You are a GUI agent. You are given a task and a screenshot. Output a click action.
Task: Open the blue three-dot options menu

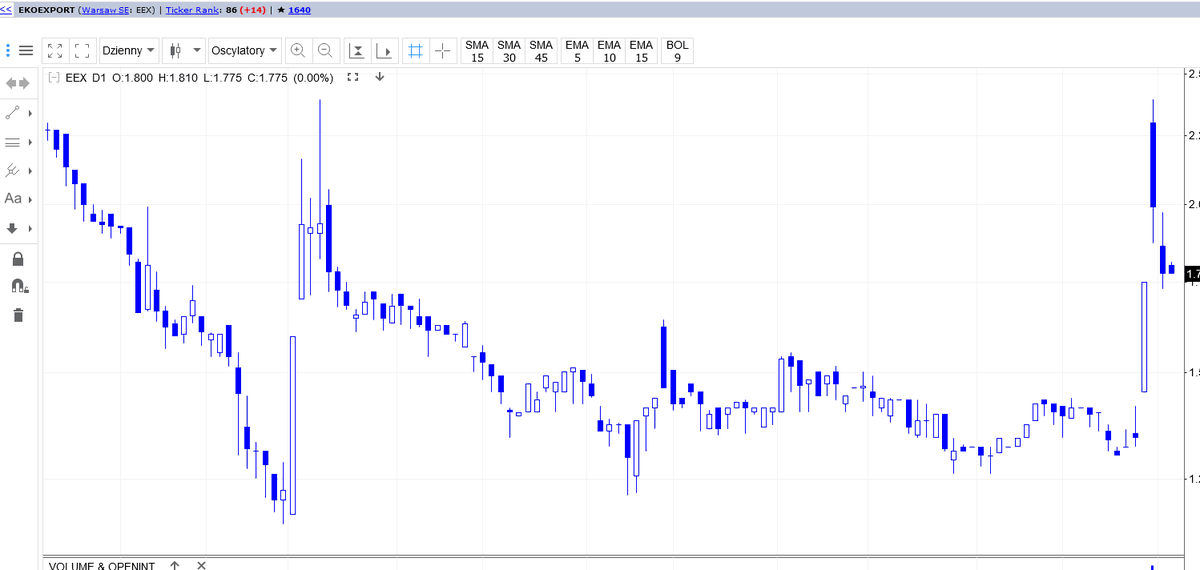(8, 50)
